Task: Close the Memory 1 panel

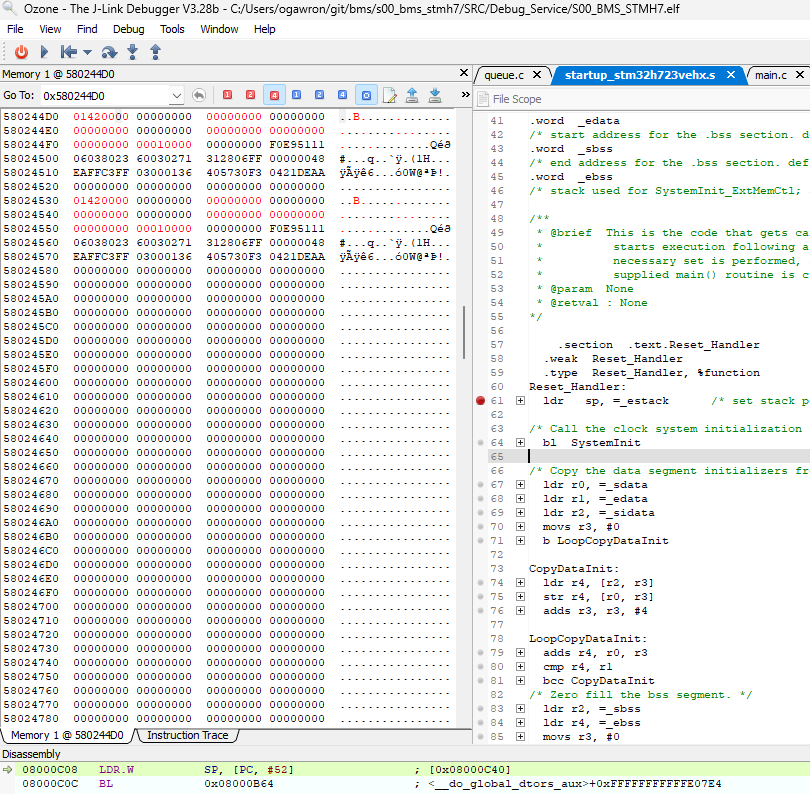Action: [464, 73]
